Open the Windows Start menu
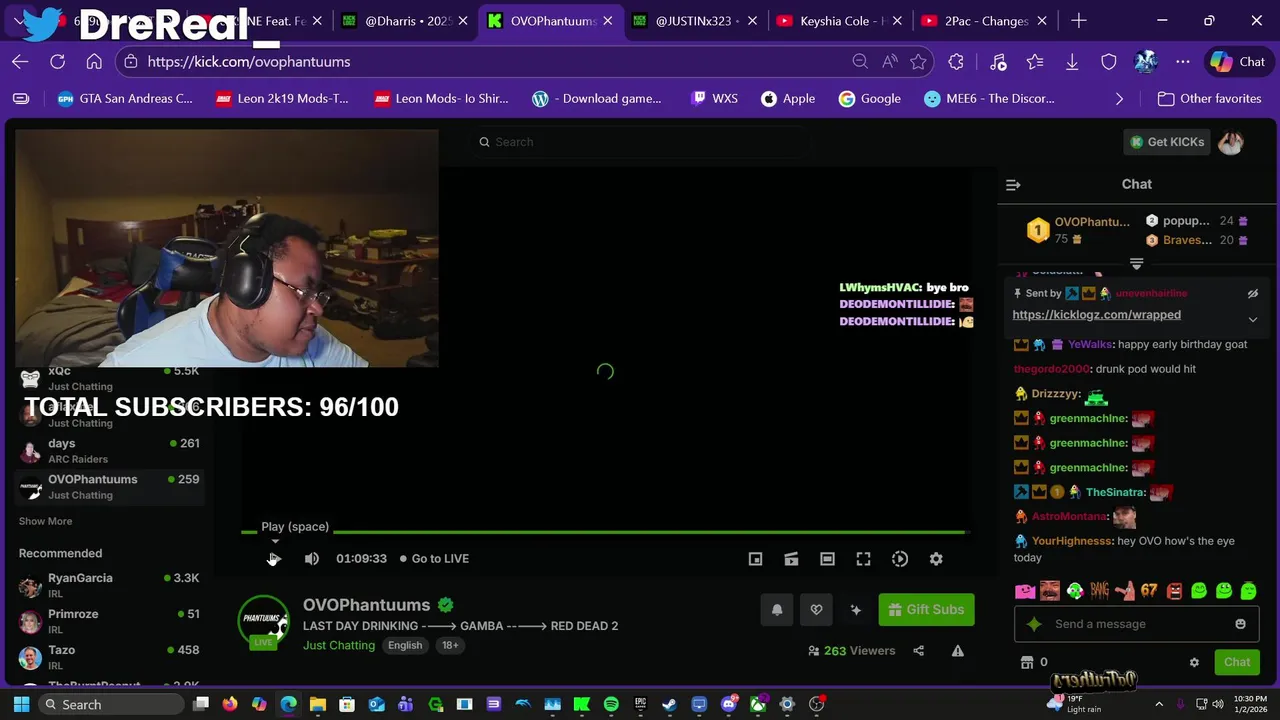The image size is (1280, 720). click(21, 705)
